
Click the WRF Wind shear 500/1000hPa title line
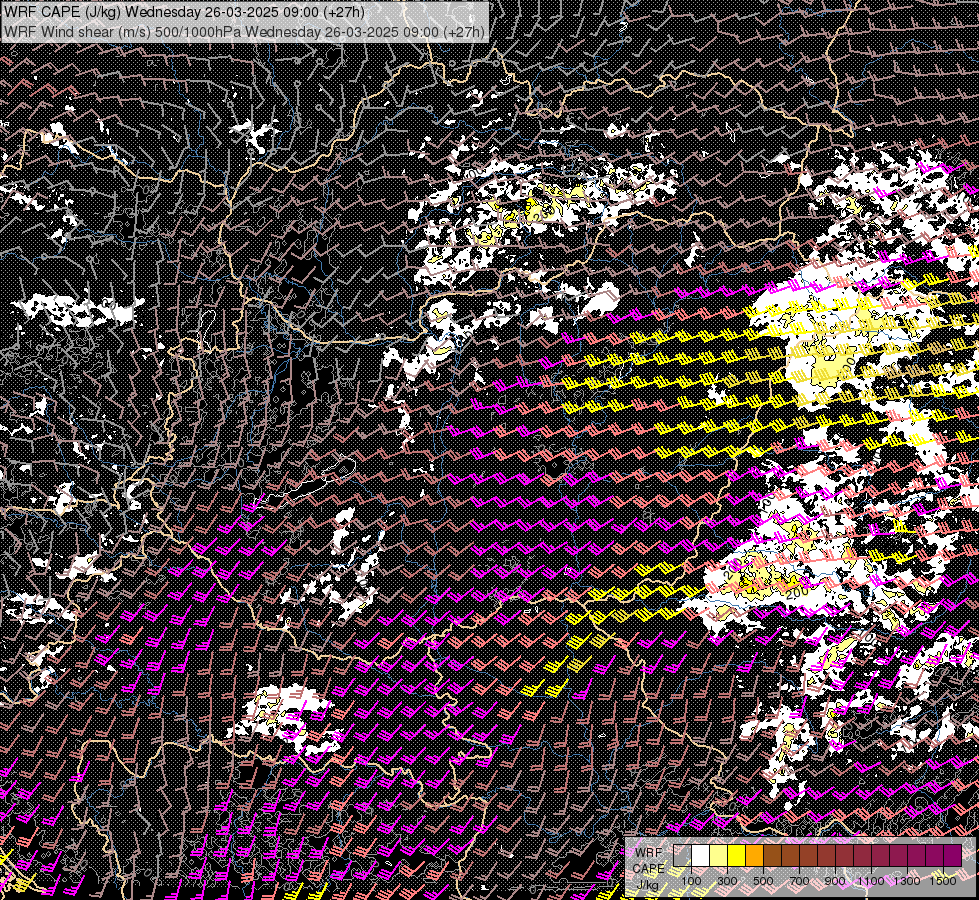coord(244,32)
